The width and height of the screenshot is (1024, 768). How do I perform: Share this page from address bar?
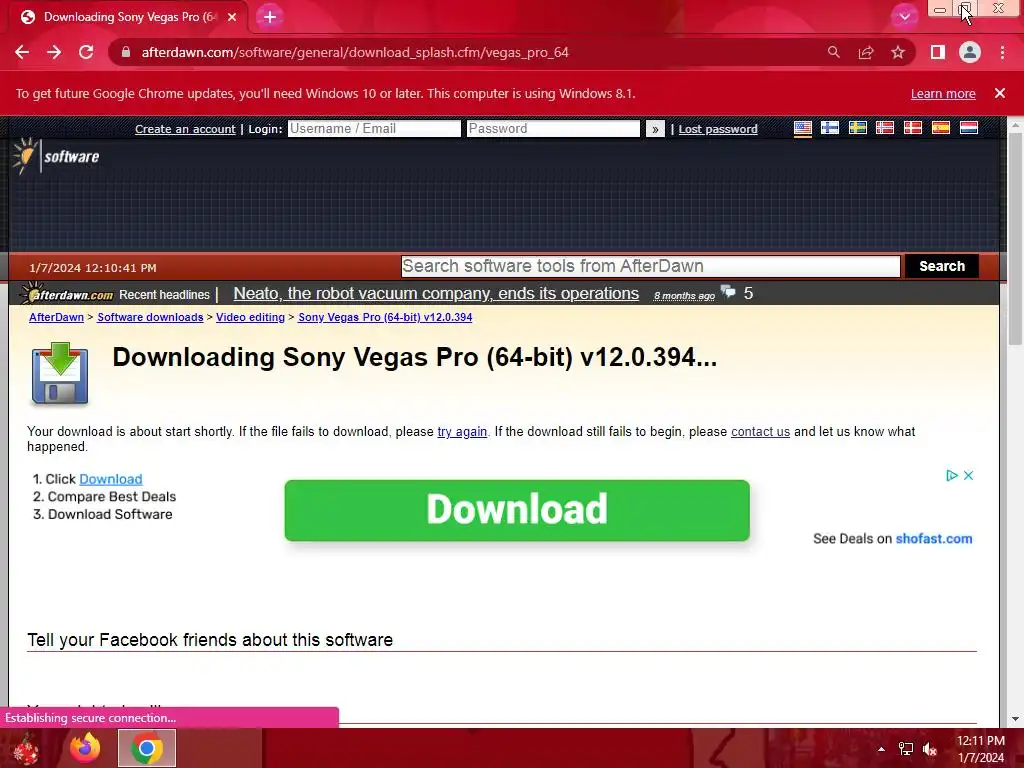point(866,52)
